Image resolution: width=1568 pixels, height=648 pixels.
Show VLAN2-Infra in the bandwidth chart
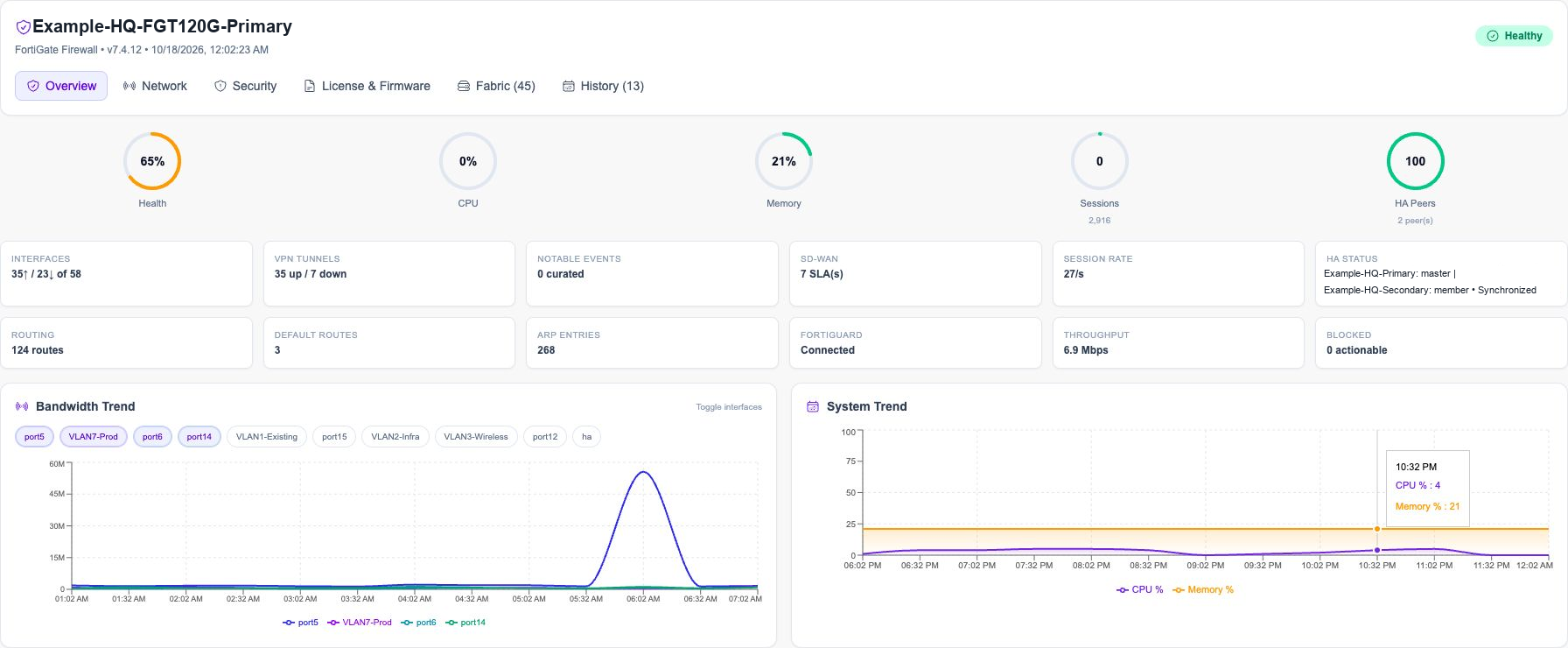point(395,437)
